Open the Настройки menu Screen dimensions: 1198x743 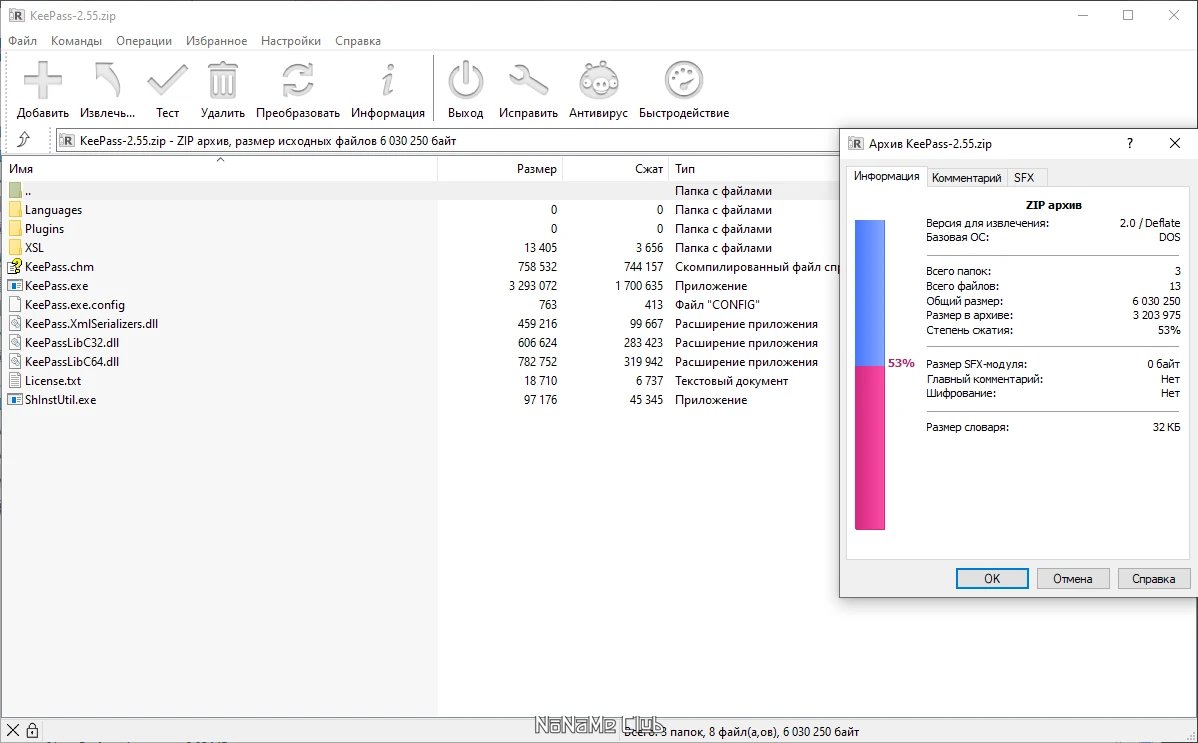coord(291,41)
